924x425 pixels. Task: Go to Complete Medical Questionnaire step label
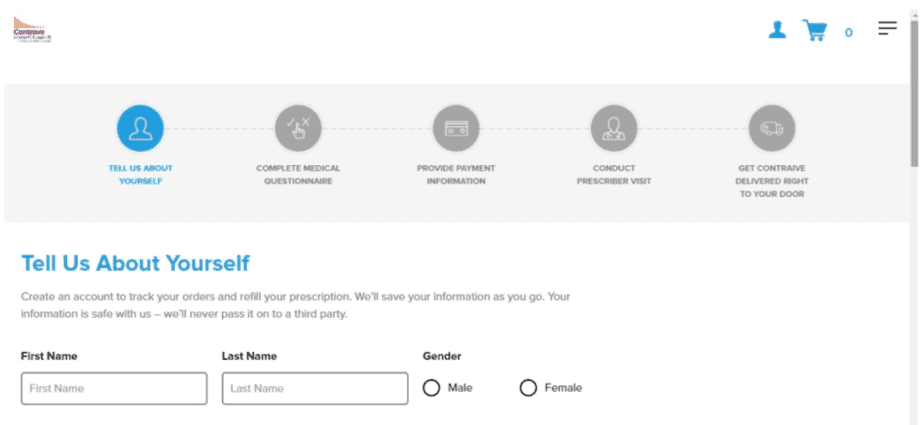[298, 174]
